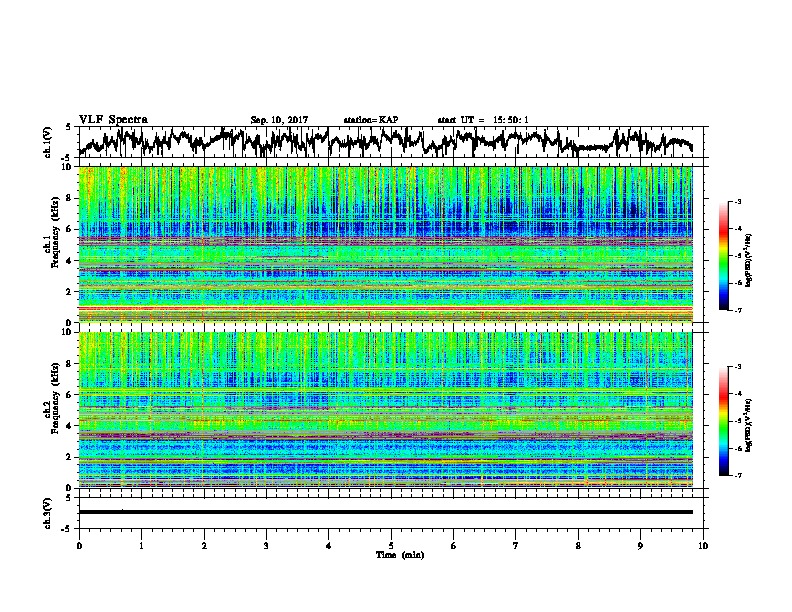Click the "VLF Spectra" plot title
Viewport: 792px width, 612px height.
click(x=113, y=120)
